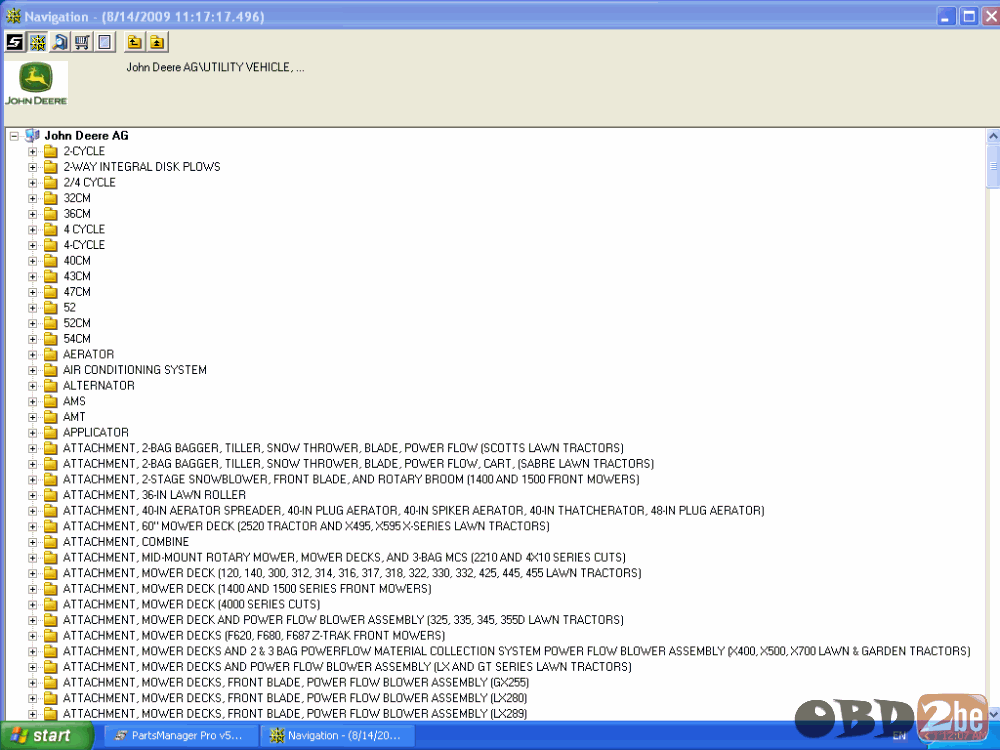This screenshot has height=750, width=1000.
Task: Click the scrollbar up arrow of the tree
Action: click(993, 136)
